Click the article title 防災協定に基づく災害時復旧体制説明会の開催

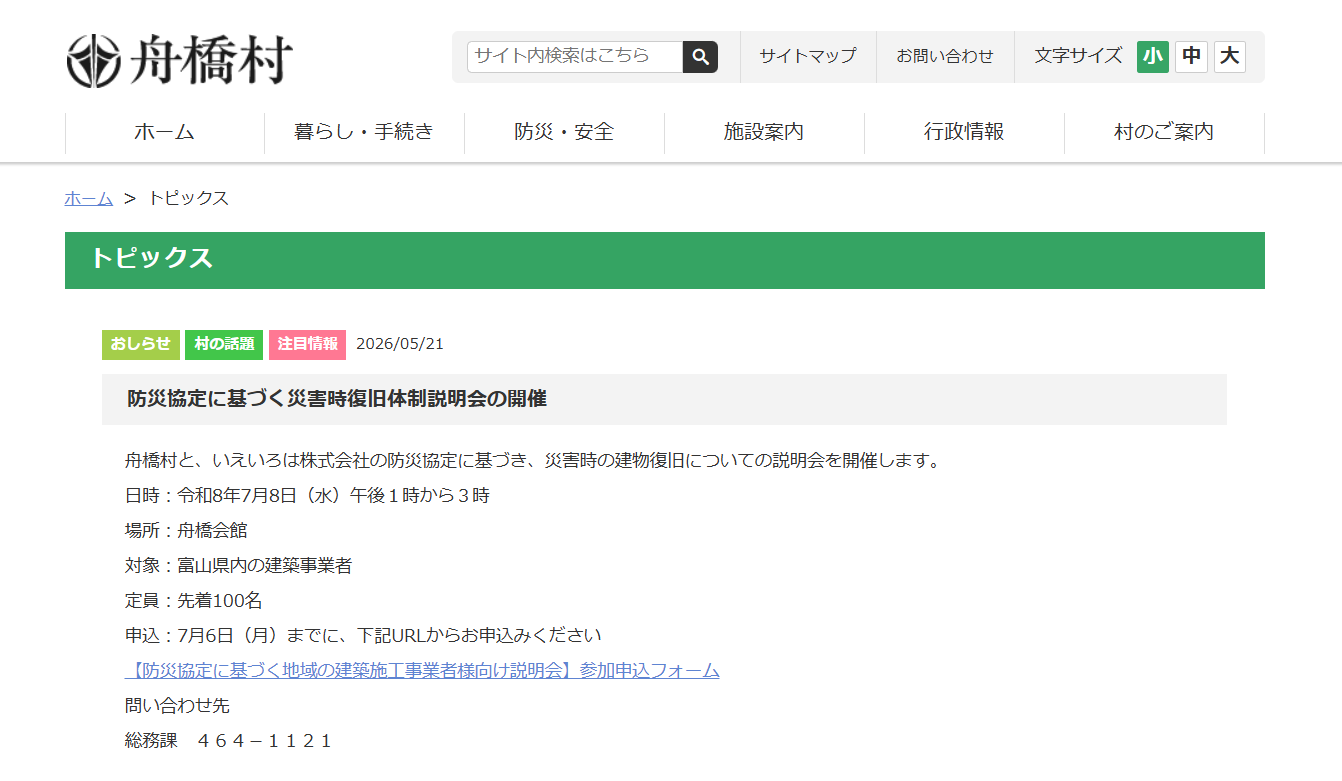(x=337, y=399)
